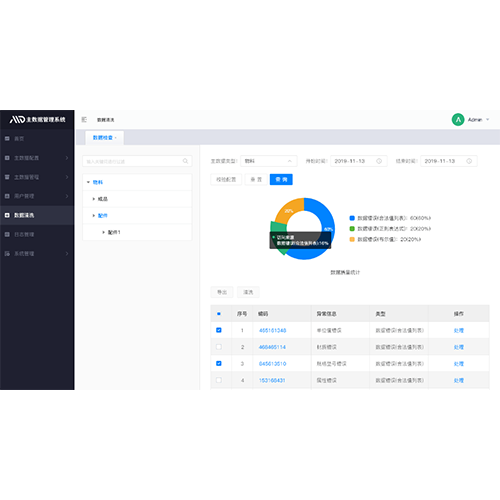
Task: Open 首页 home icon in sidebar
Action: point(7,138)
